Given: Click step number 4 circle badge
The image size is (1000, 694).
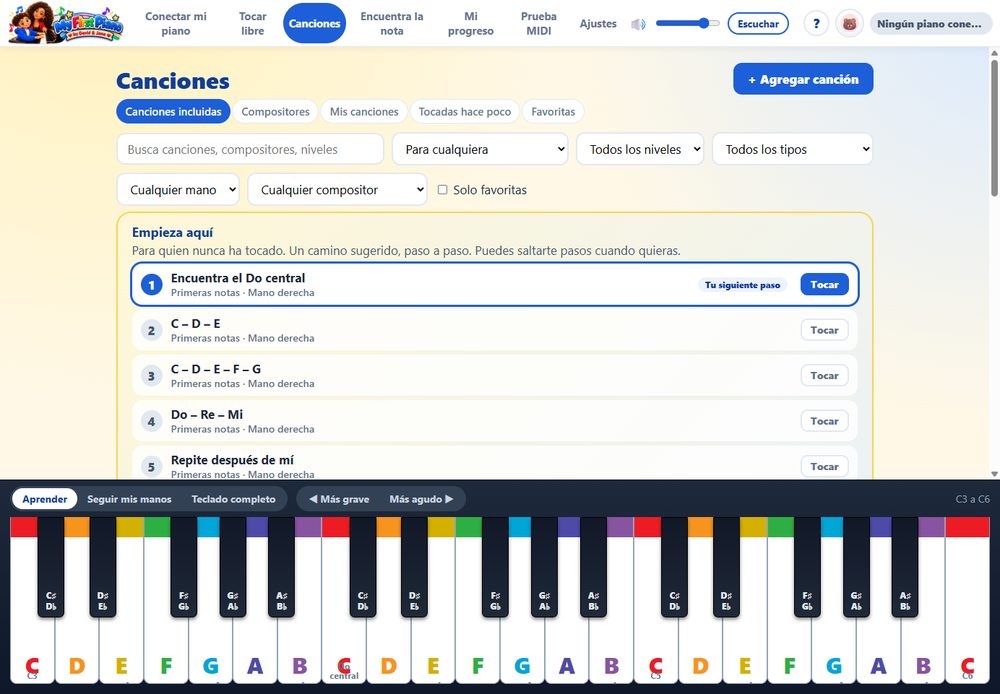Looking at the screenshot, I should pyautogui.click(x=151, y=421).
